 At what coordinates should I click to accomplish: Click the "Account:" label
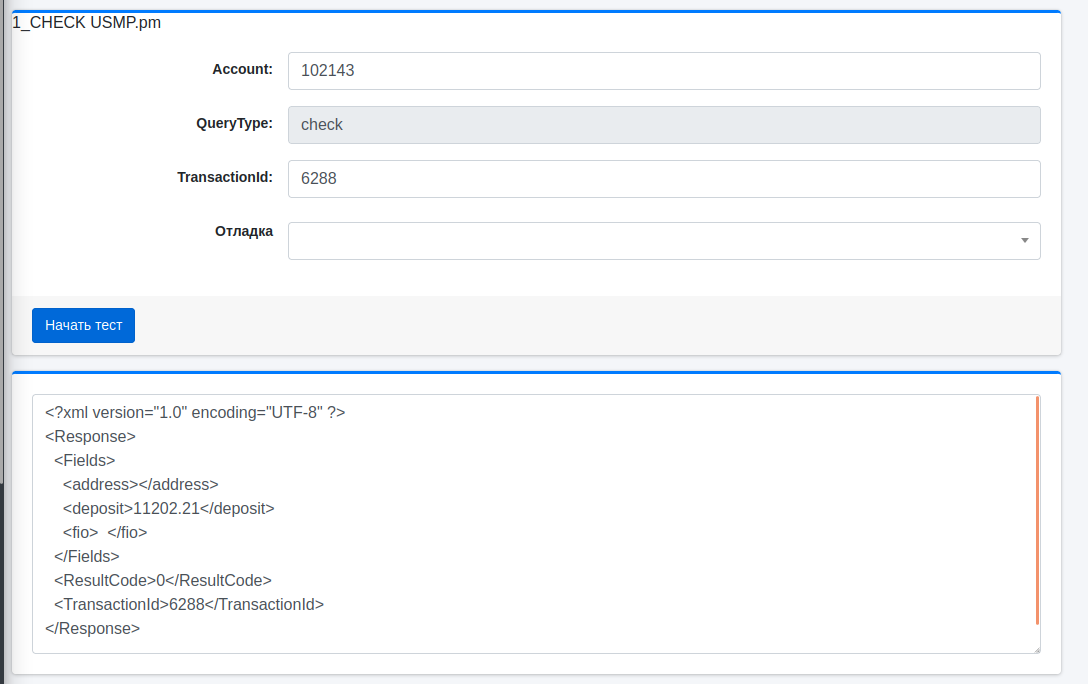pyautogui.click(x=242, y=70)
